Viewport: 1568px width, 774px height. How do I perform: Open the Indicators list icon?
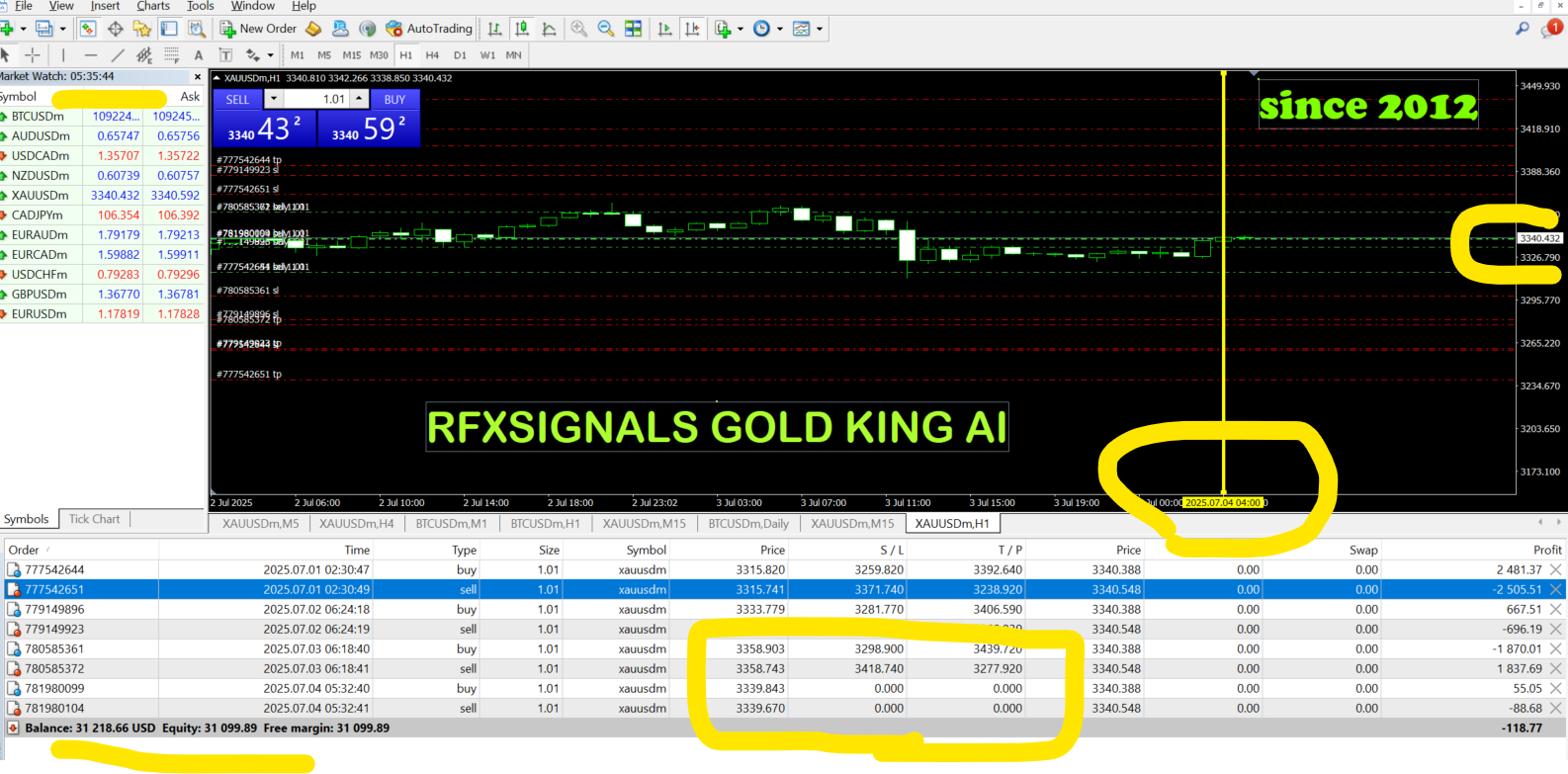click(724, 29)
